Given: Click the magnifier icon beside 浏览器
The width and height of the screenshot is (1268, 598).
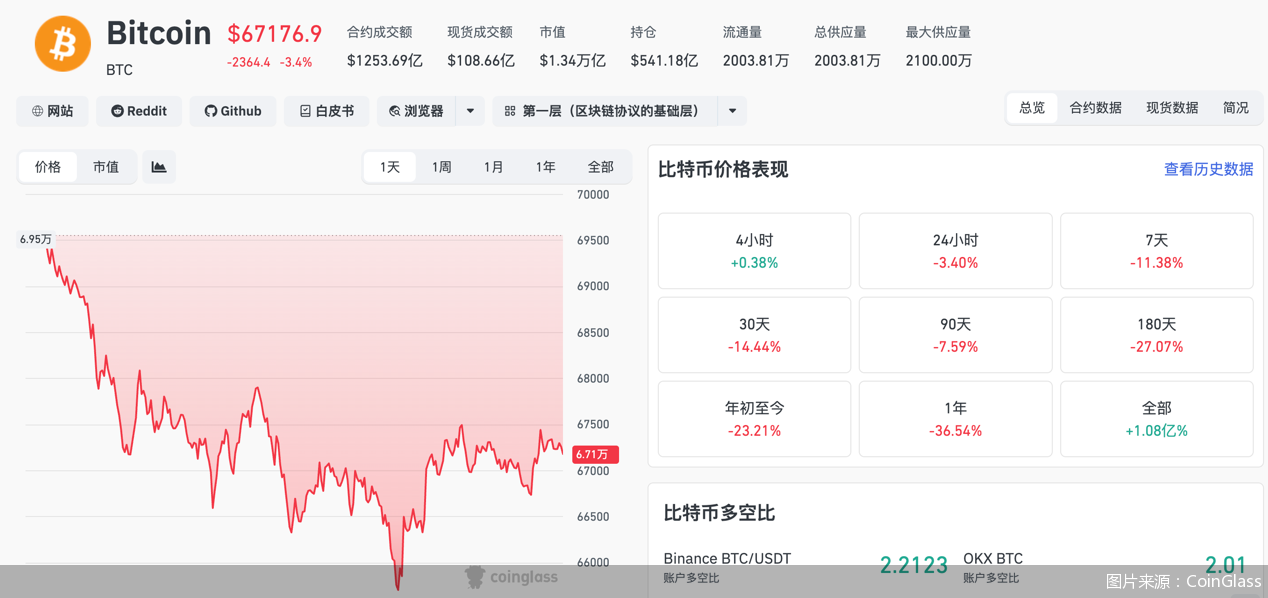Looking at the screenshot, I should click(394, 111).
